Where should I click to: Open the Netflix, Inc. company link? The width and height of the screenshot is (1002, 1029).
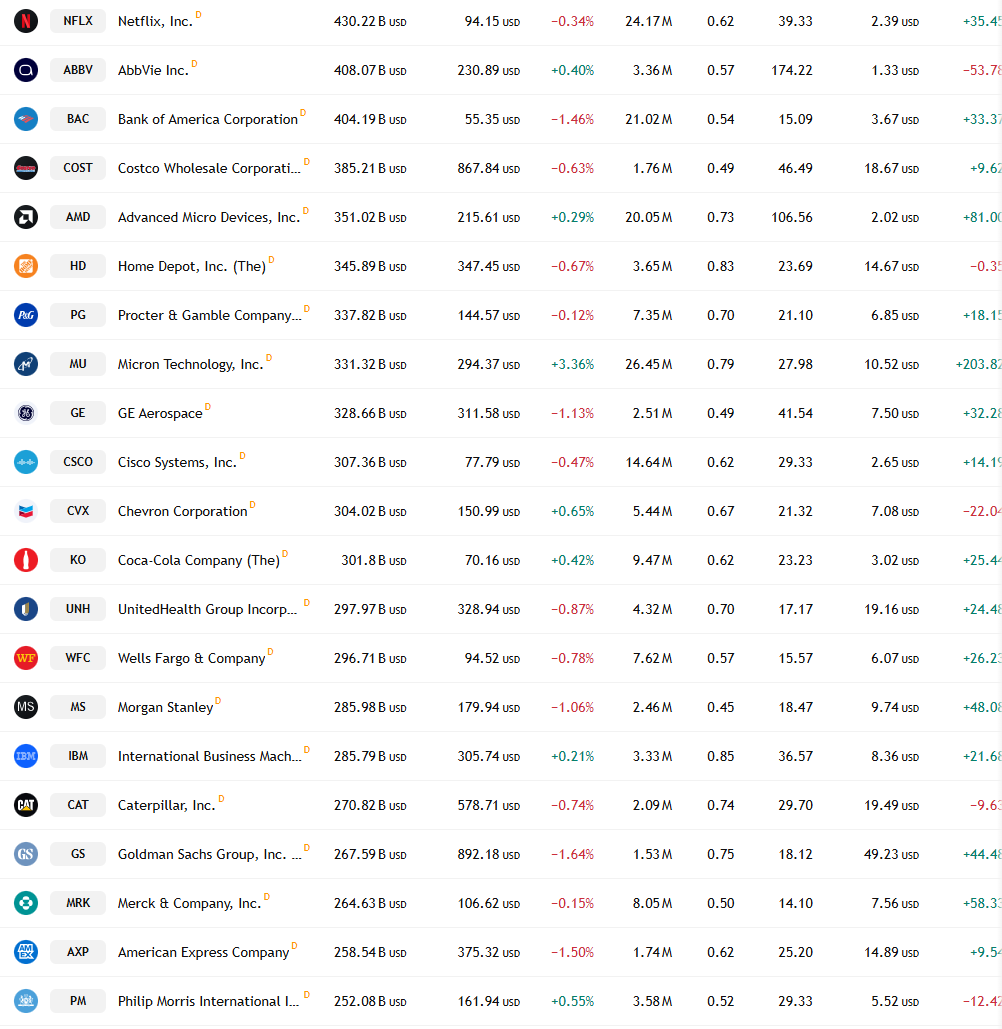(x=156, y=22)
